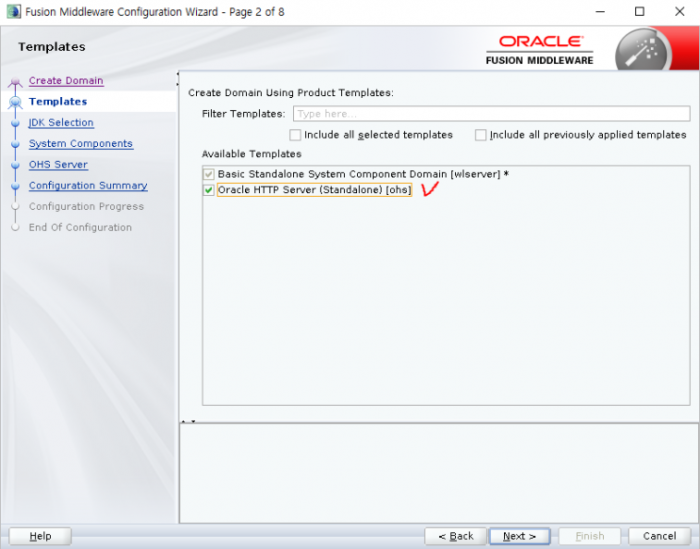
Task: Enable Include all selected templates checkbox
Action: pos(295,135)
